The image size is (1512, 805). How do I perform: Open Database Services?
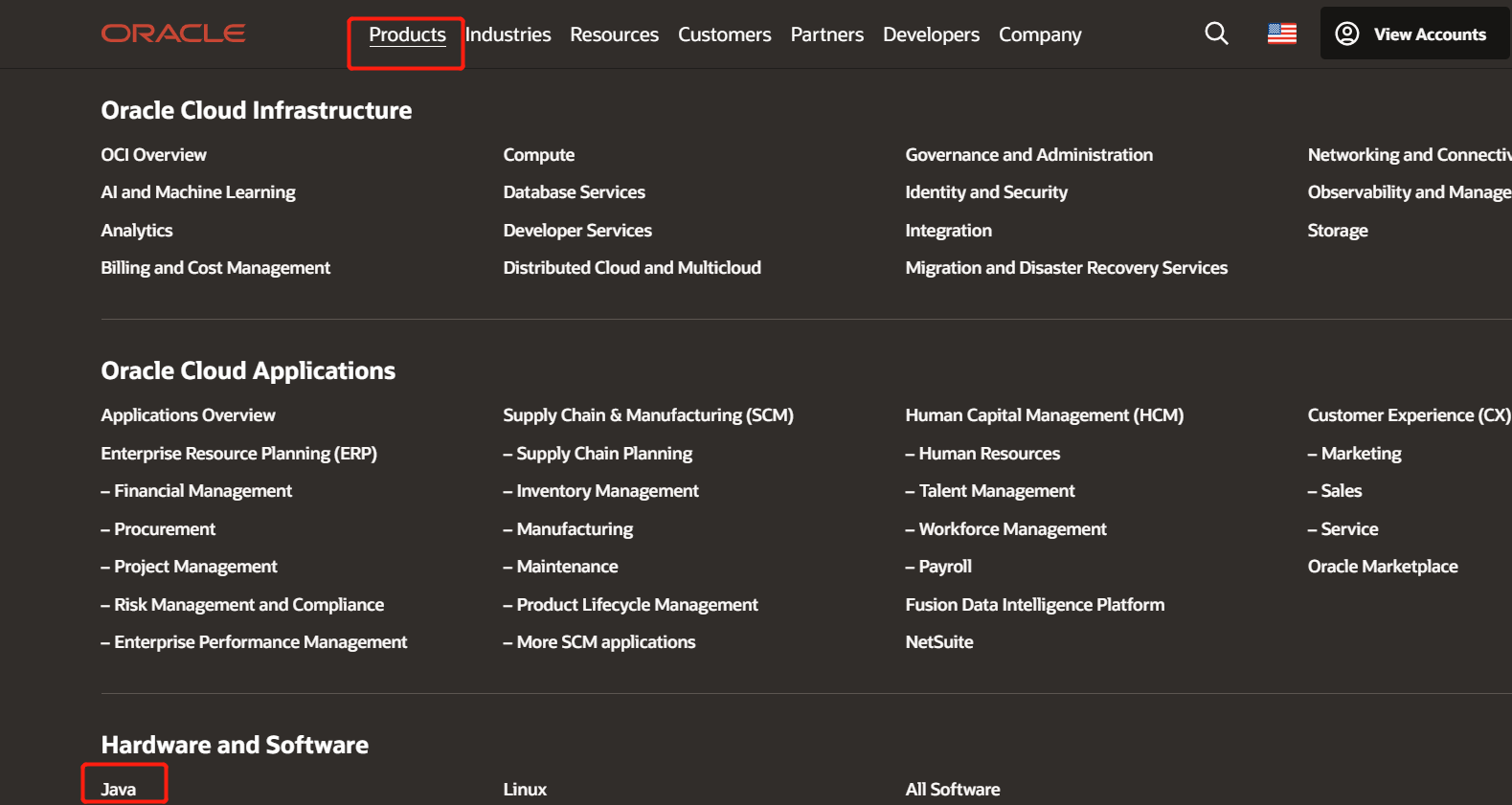(x=575, y=192)
